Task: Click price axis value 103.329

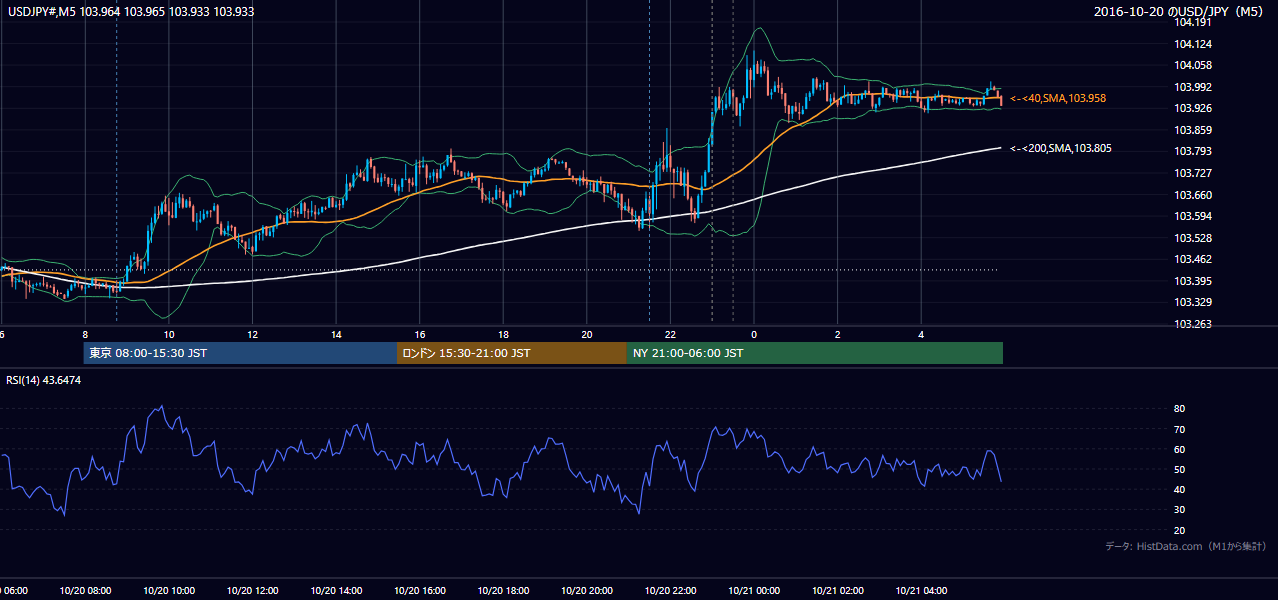Action: point(1194,302)
